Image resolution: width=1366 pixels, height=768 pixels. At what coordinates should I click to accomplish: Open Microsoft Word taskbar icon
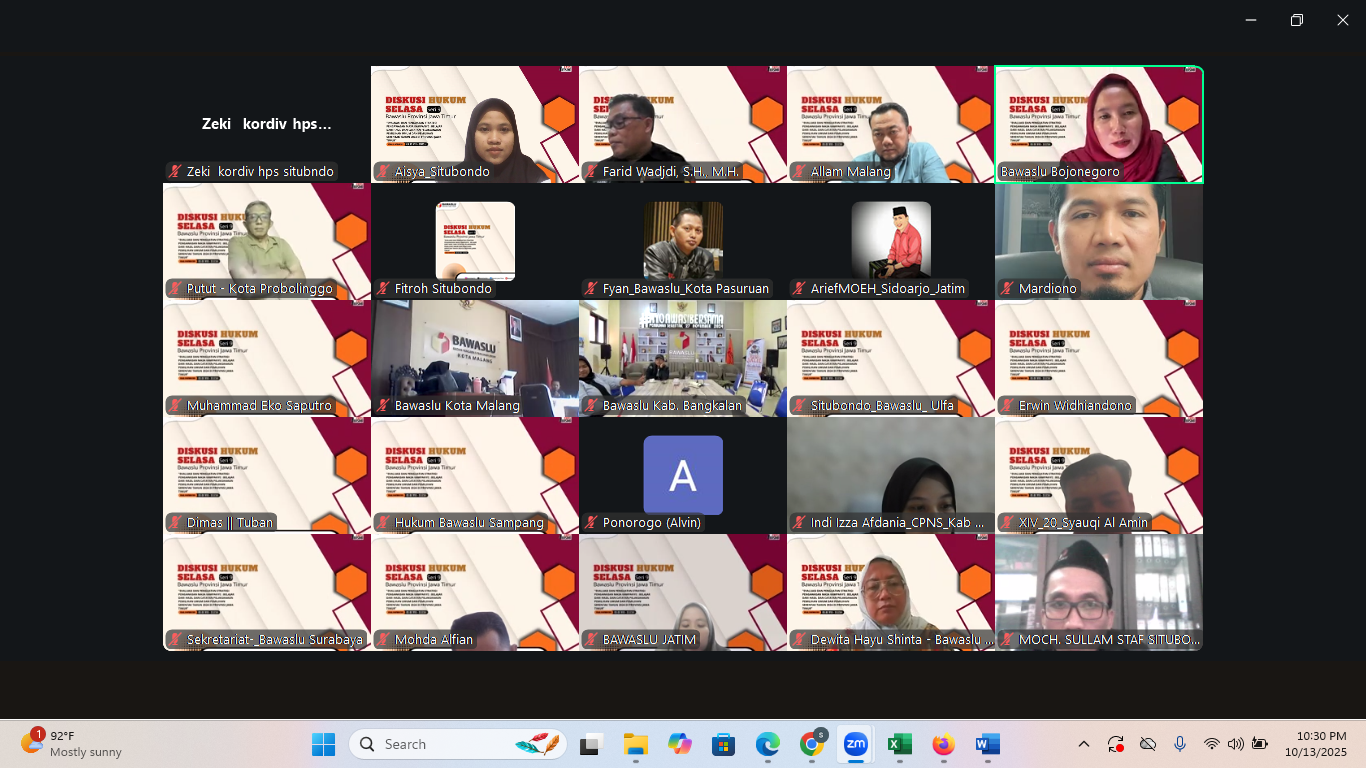[987, 744]
